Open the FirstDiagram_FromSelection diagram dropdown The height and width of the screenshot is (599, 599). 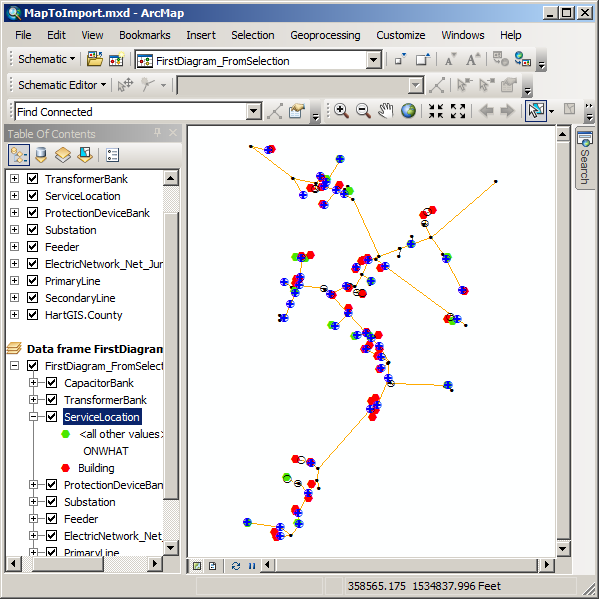coord(374,60)
